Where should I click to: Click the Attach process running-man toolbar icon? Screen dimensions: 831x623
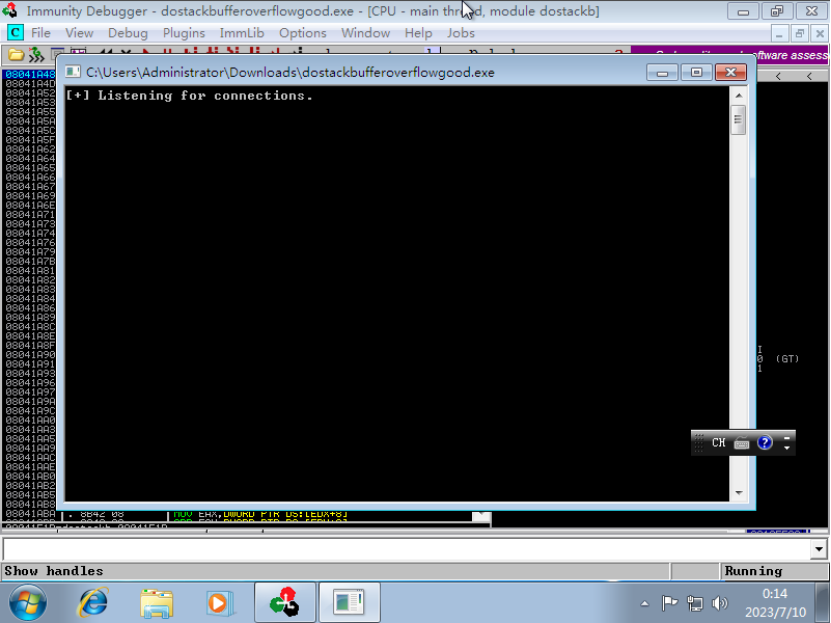pos(36,54)
